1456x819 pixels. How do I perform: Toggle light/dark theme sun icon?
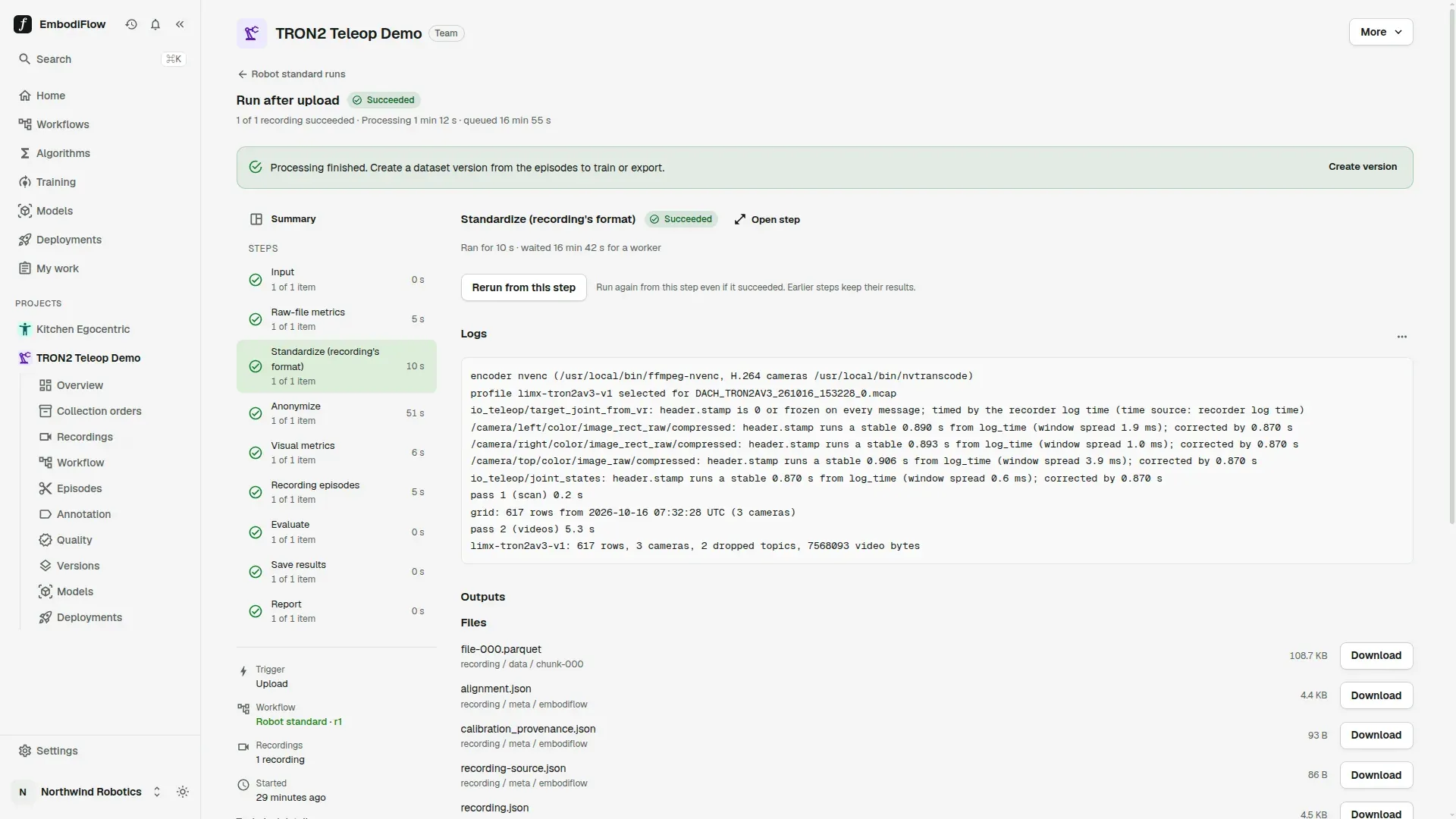coord(183,792)
